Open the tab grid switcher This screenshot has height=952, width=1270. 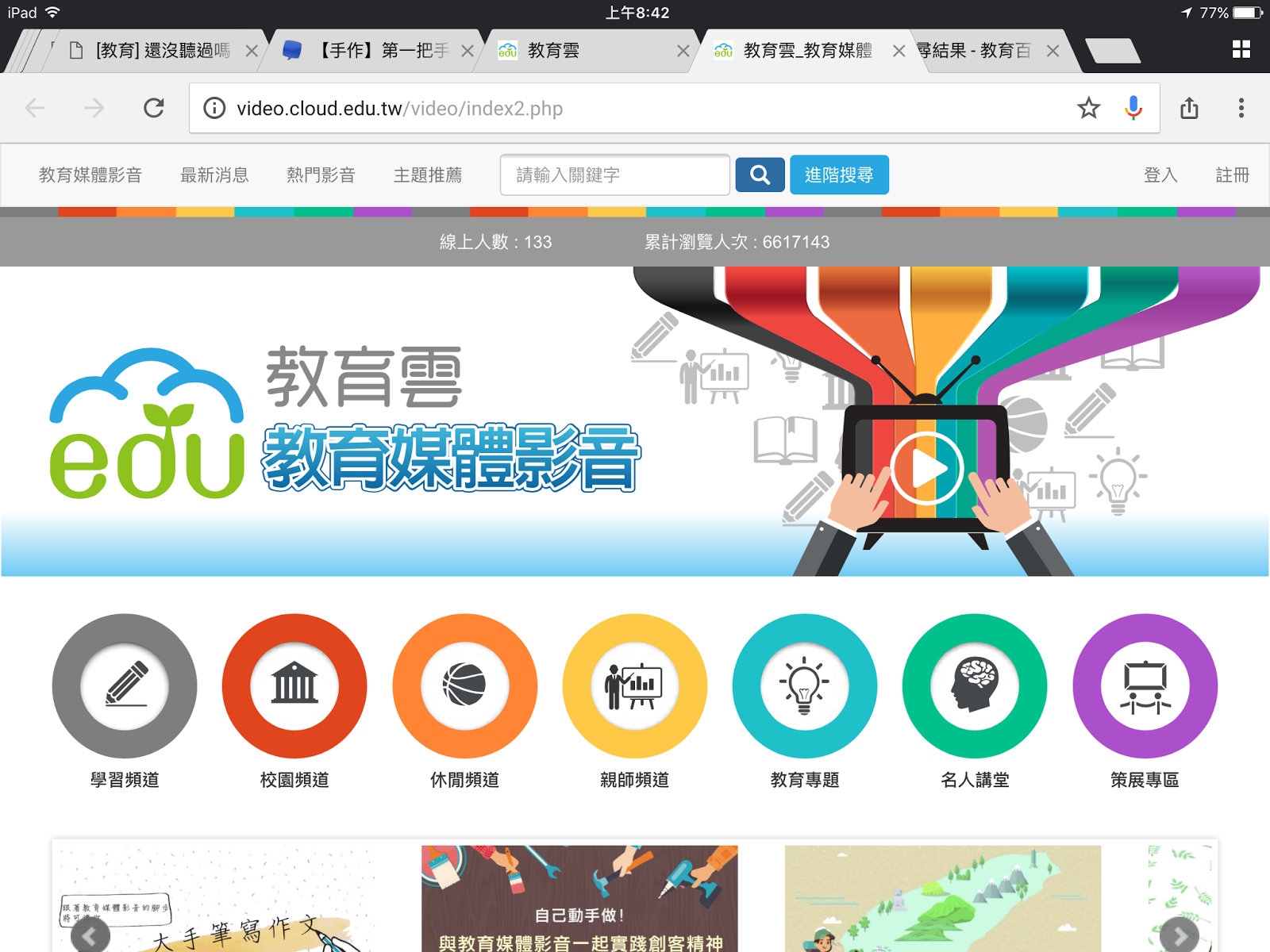pos(1241,50)
